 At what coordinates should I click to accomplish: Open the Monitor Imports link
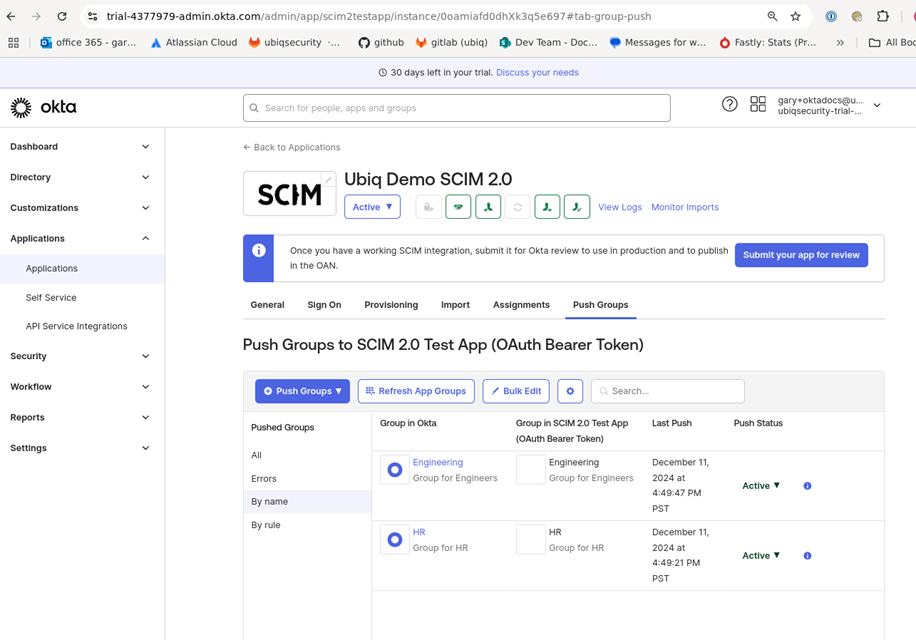point(685,207)
